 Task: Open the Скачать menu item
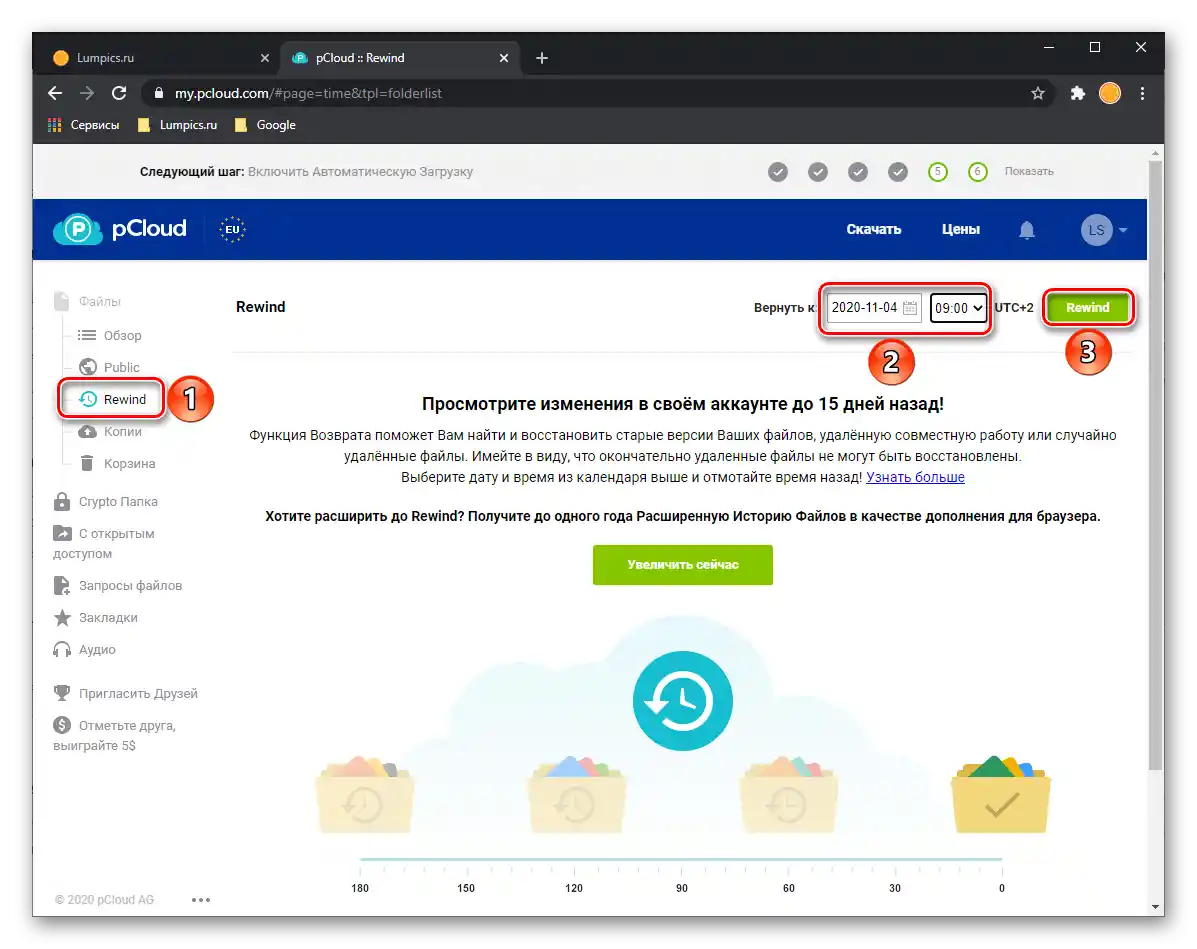click(873, 229)
